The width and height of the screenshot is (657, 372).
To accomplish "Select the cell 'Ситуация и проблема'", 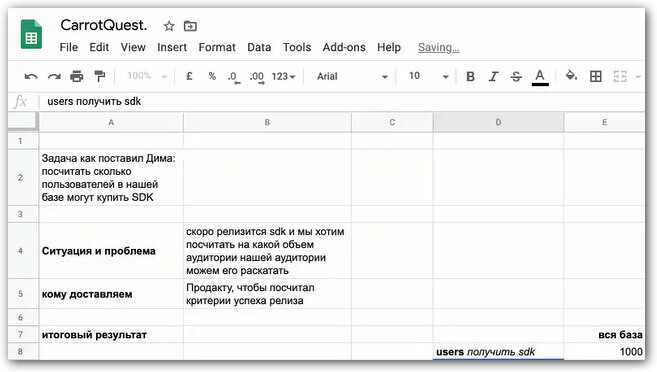I will pyautogui.click(x=111, y=251).
